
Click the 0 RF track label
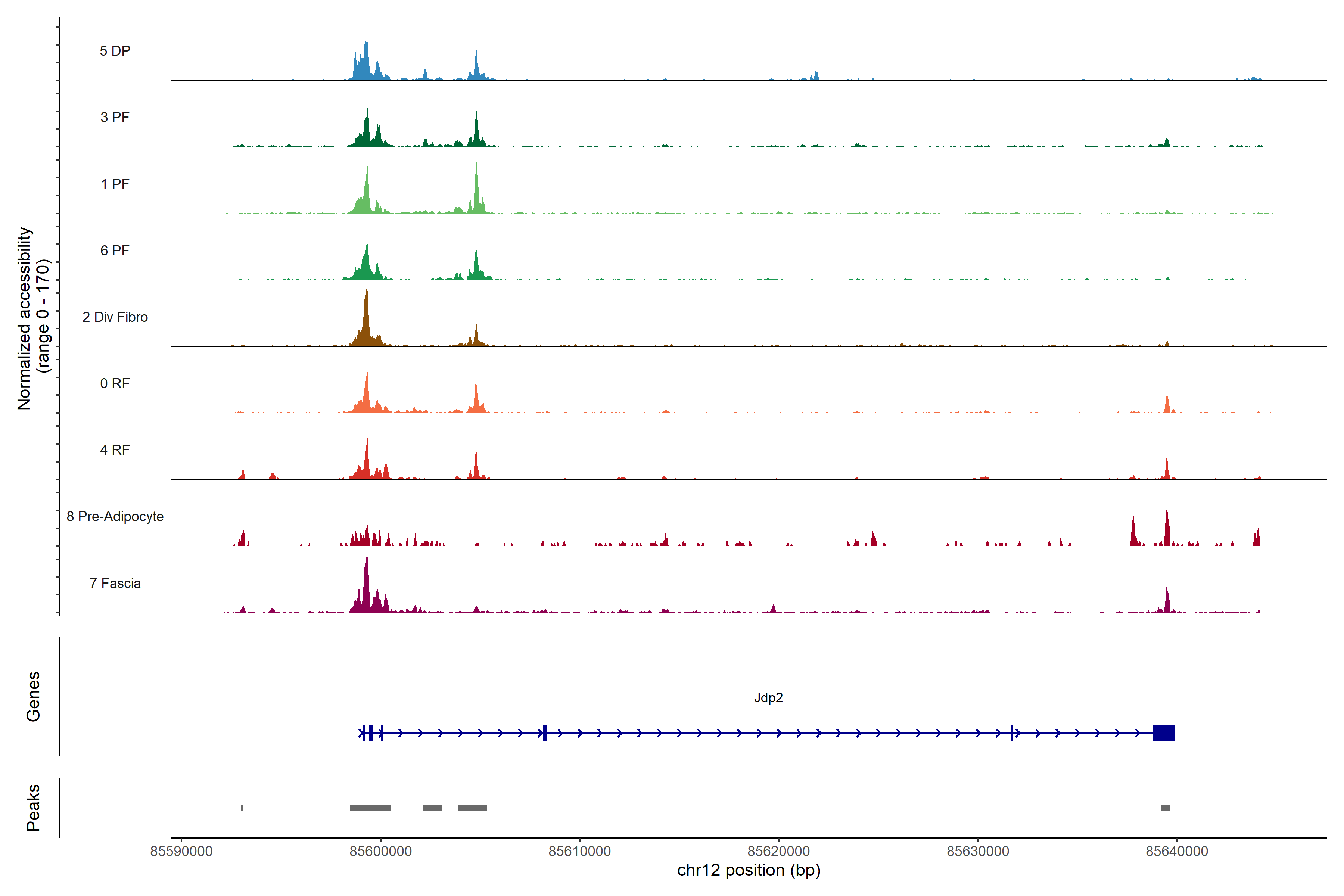coord(115,383)
